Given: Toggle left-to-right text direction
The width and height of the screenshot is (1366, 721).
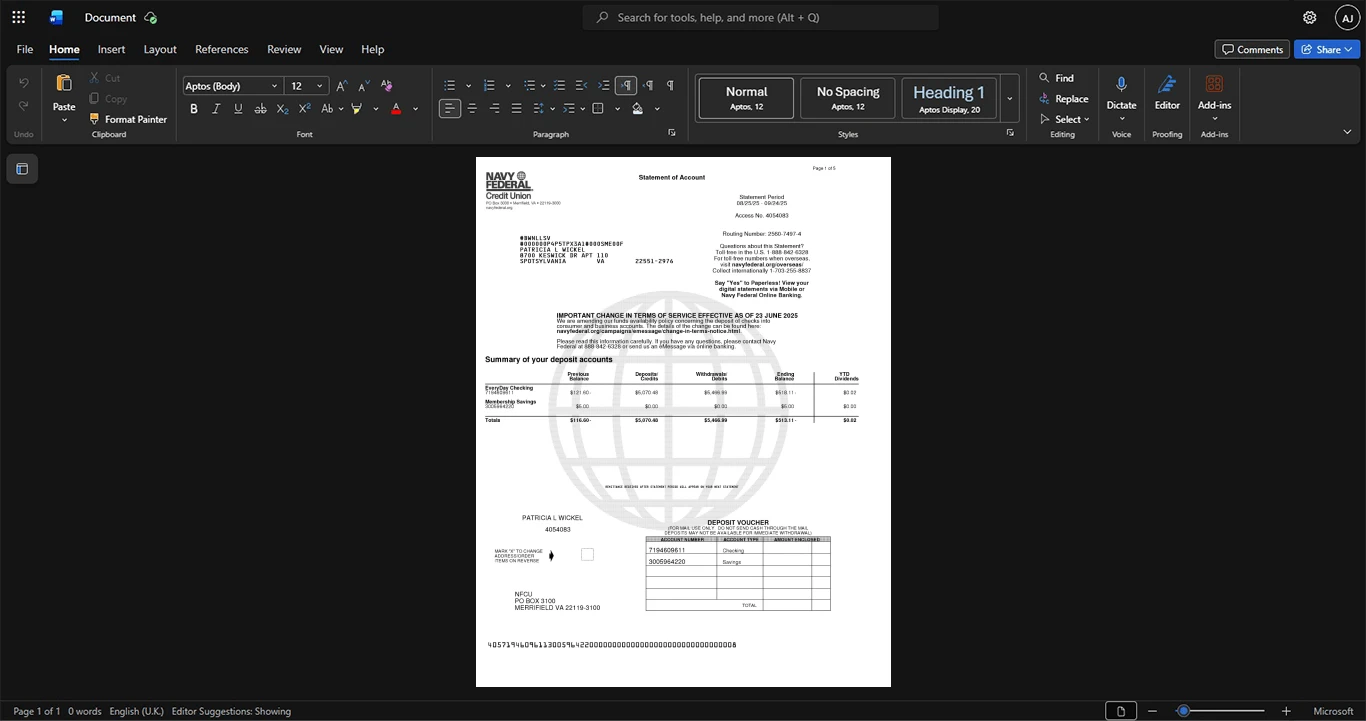Looking at the screenshot, I should point(626,86).
